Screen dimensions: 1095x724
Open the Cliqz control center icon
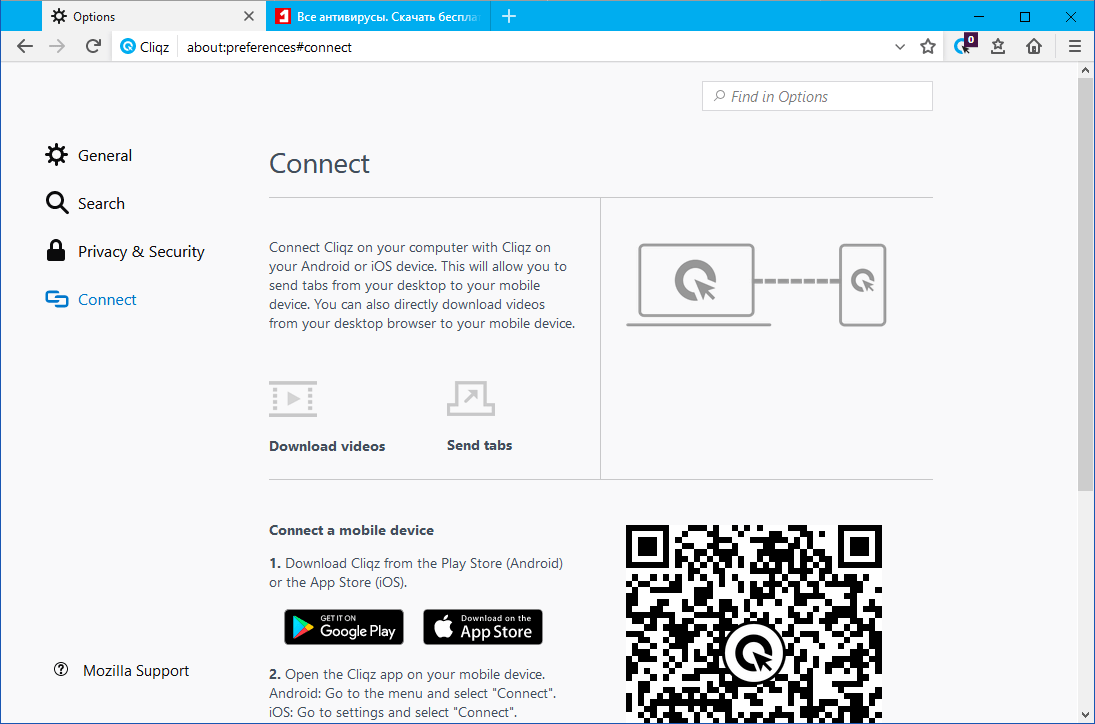click(x=964, y=45)
